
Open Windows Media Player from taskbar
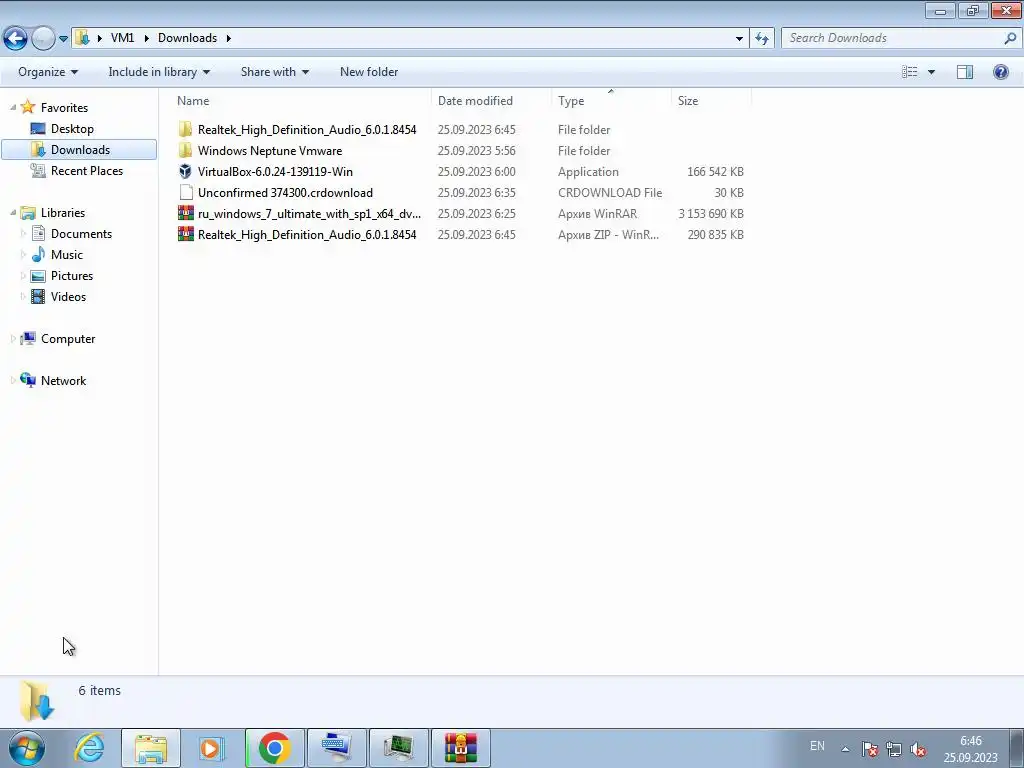[210, 748]
